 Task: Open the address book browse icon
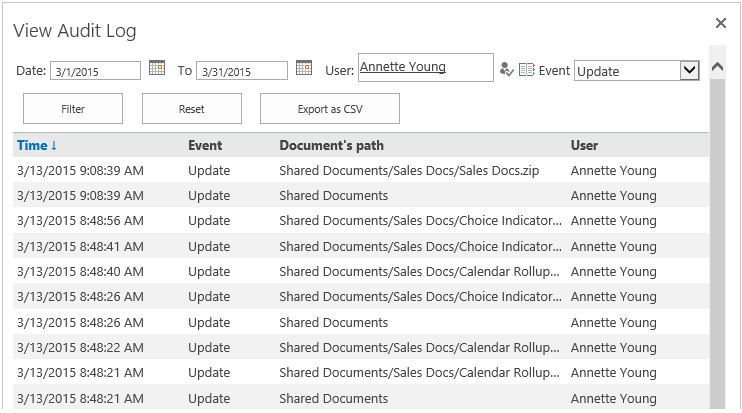click(526, 70)
